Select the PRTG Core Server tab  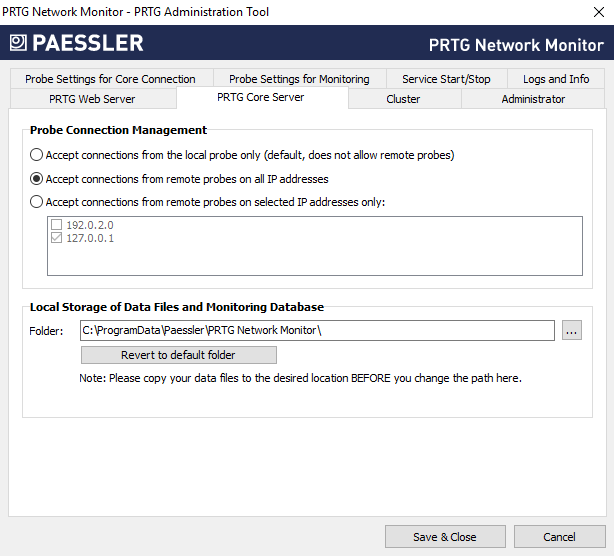click(261, 98)
